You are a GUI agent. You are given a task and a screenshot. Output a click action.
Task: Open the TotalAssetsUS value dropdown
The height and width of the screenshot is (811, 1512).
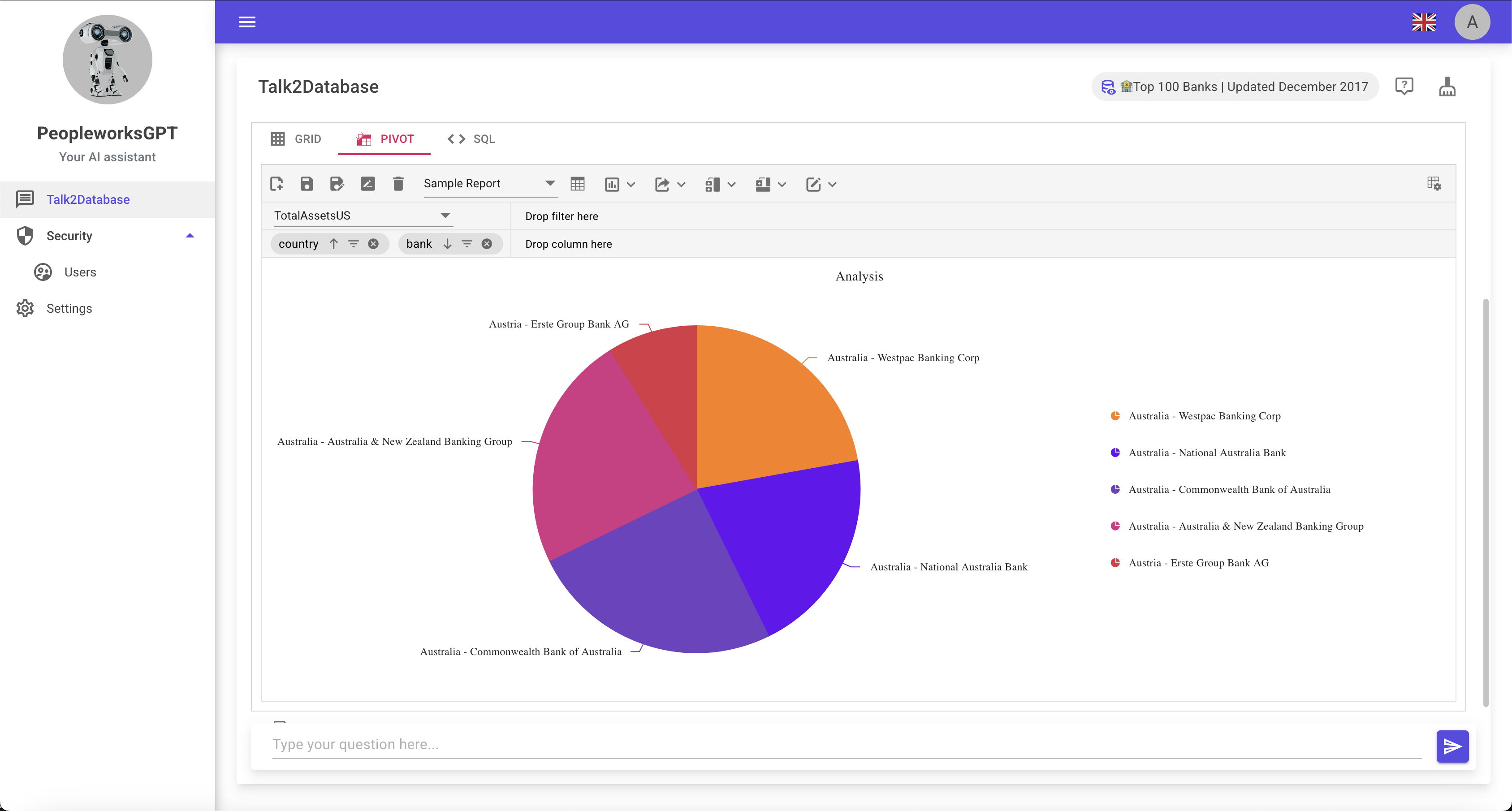point(363,216)
